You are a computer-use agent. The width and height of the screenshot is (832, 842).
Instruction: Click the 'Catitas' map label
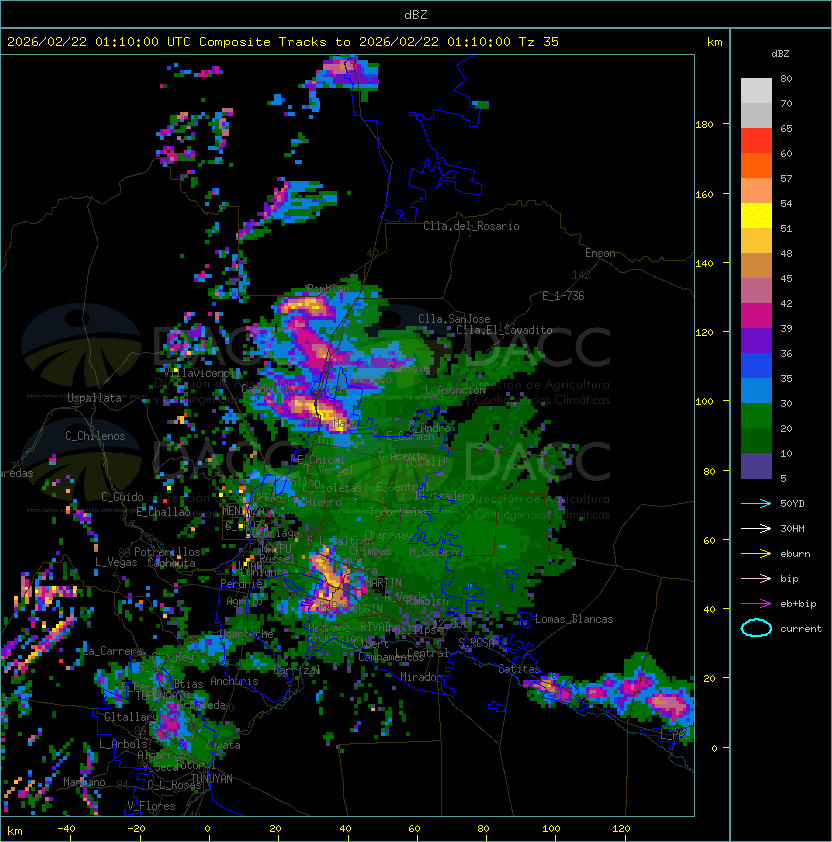click(519, 669)
